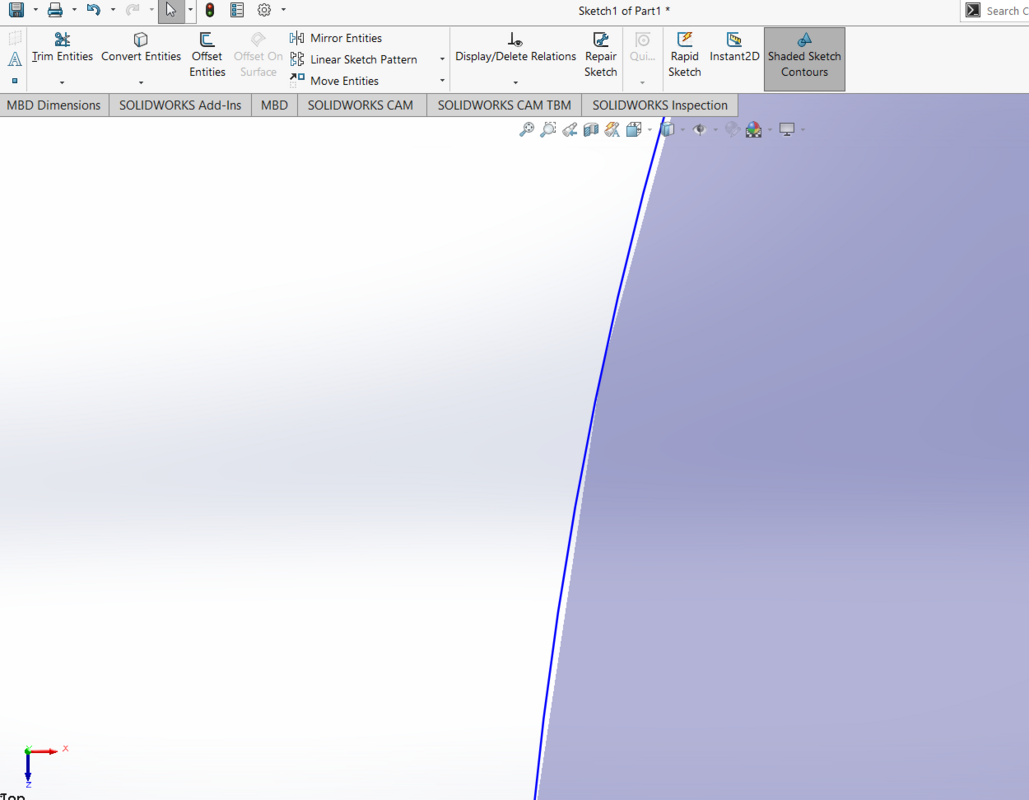Open the SOLIDWORKS Inspection tab

click(660, 104)
